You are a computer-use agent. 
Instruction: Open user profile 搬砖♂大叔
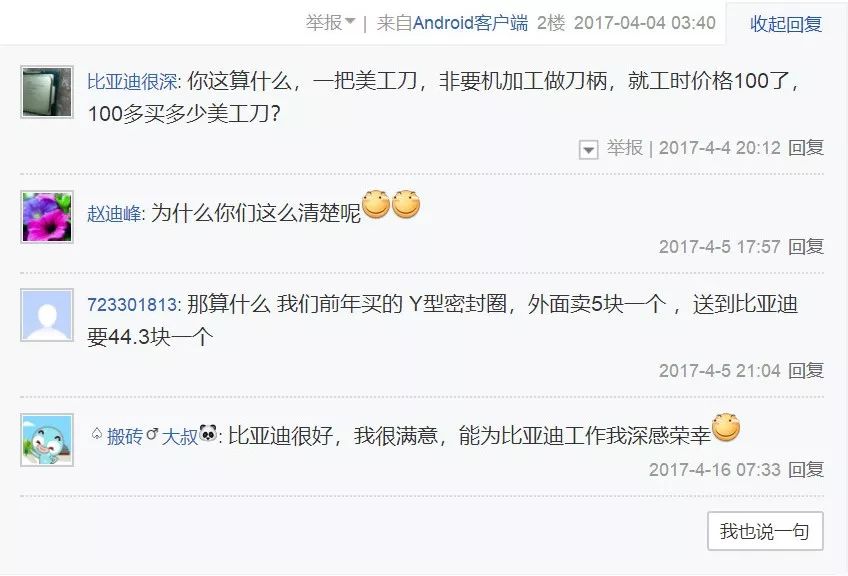point(153,436)
